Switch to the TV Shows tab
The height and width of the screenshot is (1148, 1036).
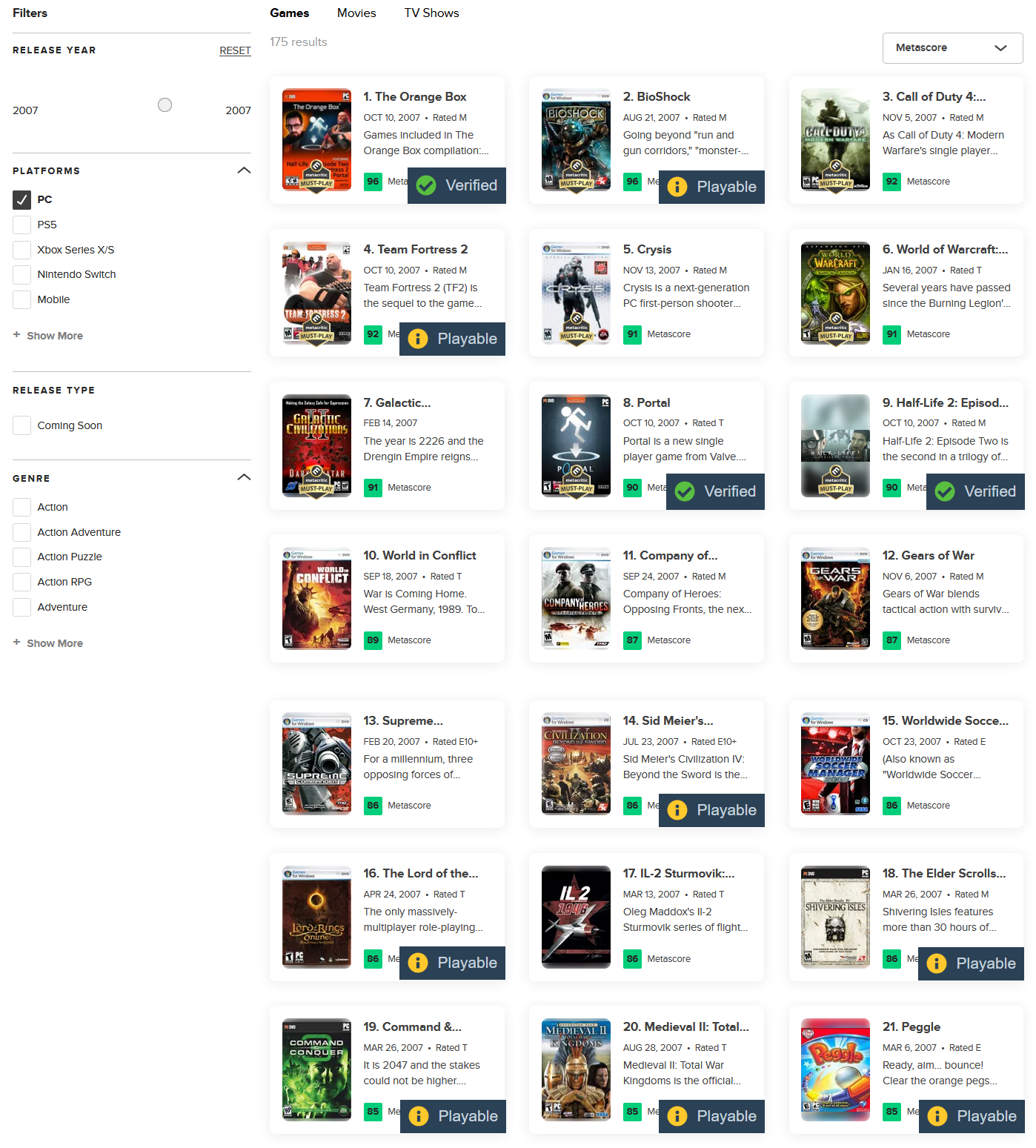431,13
